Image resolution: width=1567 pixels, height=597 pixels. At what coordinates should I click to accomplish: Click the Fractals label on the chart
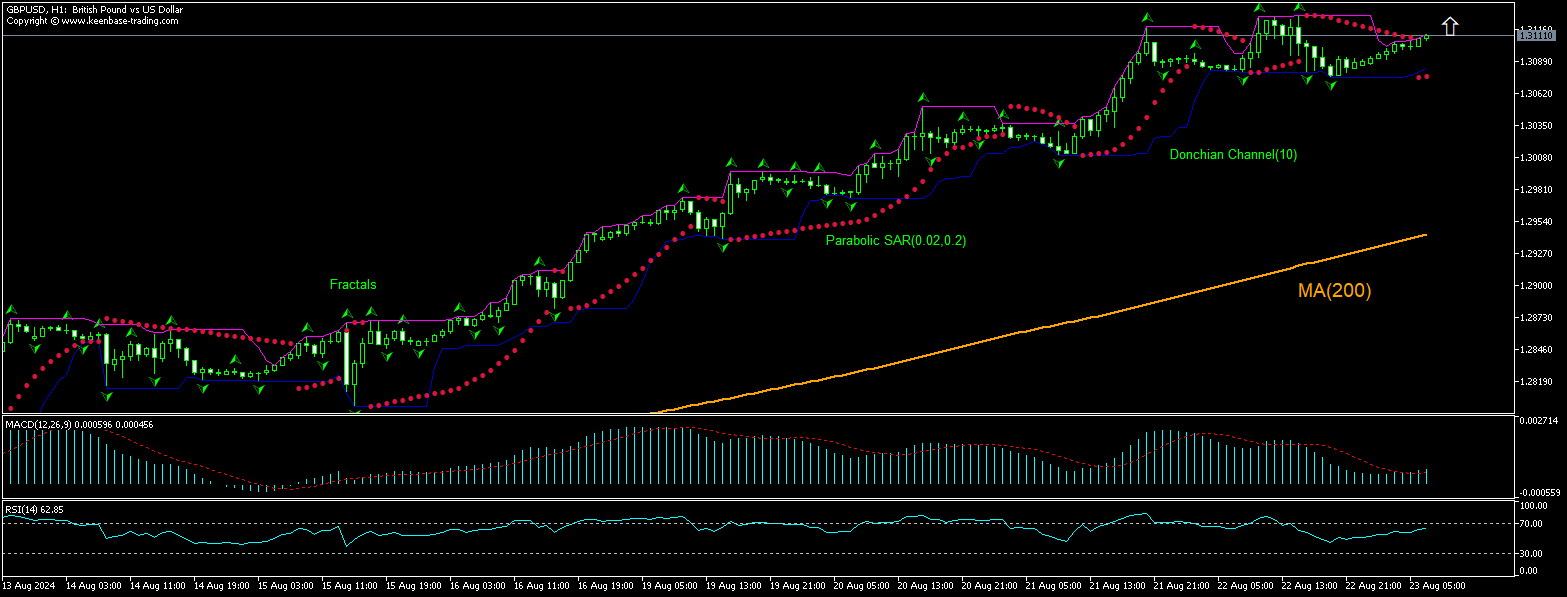click(x=353, y=285)
